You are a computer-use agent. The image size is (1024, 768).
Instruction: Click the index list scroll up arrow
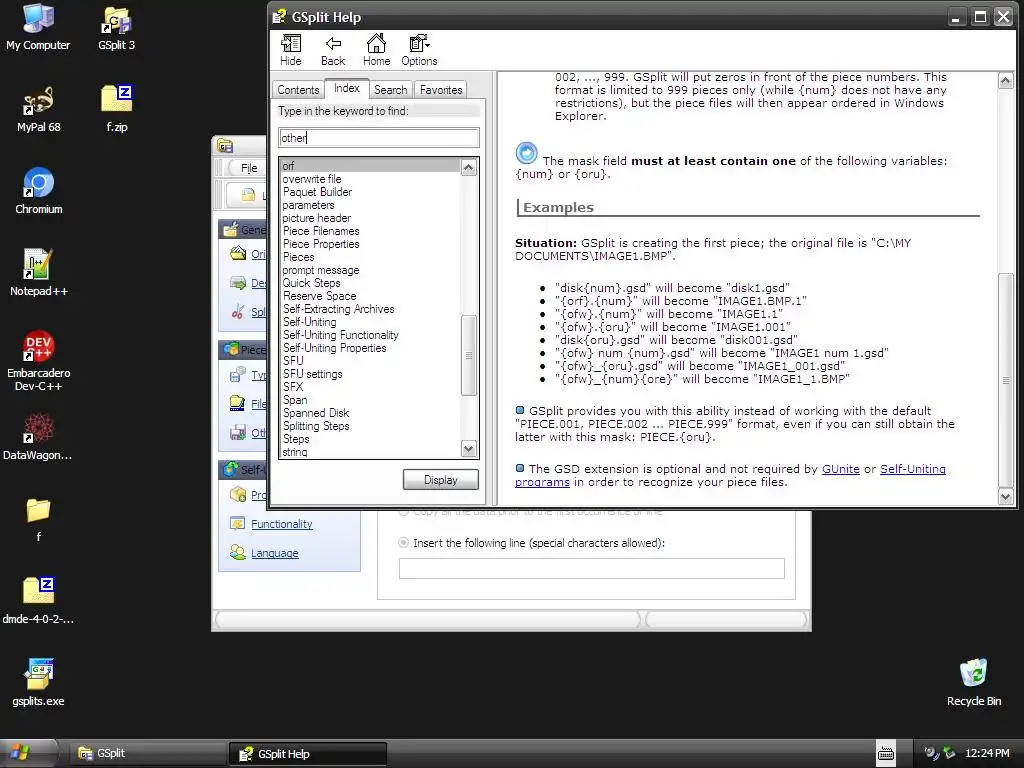[468, 168]
